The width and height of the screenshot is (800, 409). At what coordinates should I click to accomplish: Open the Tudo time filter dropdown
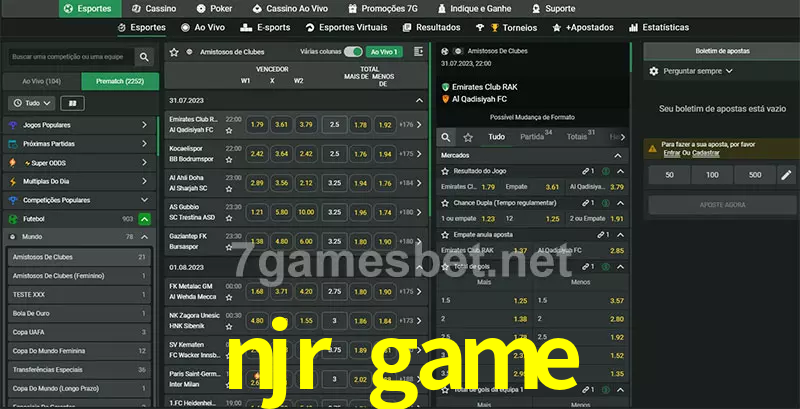(31, 103)
